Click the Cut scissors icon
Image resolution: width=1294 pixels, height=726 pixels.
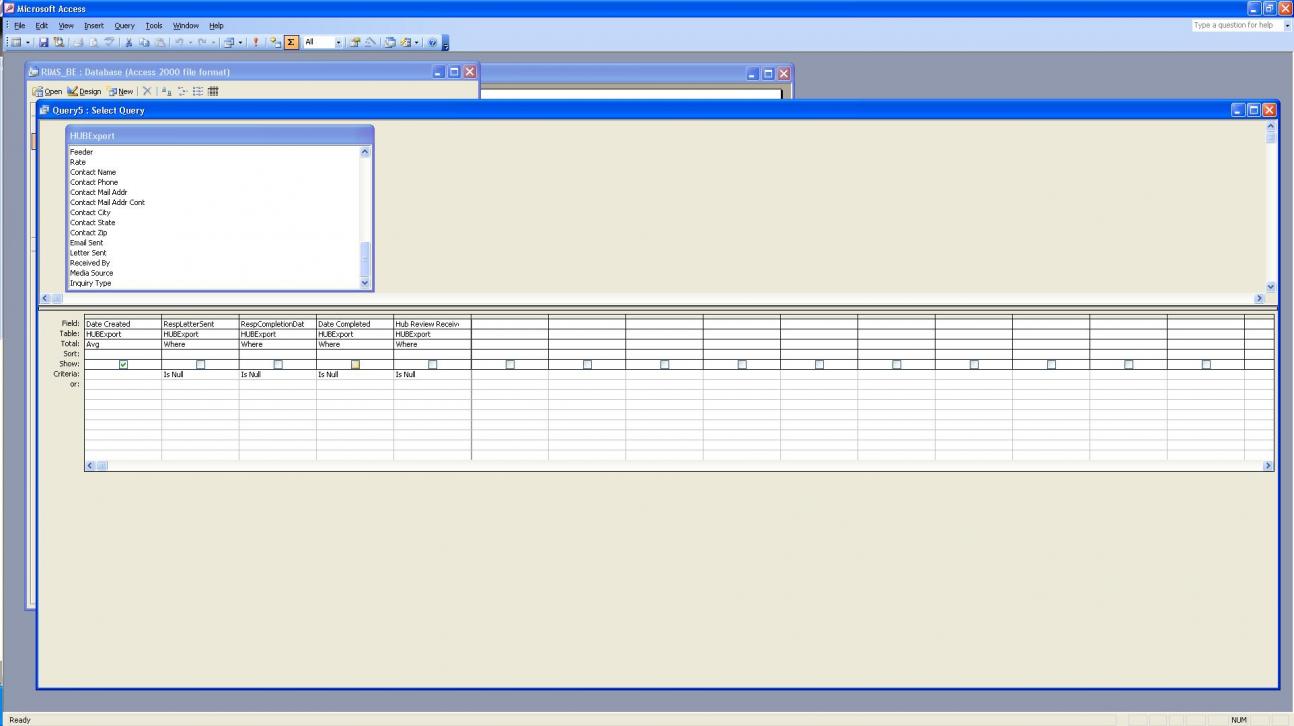[131, 43]
